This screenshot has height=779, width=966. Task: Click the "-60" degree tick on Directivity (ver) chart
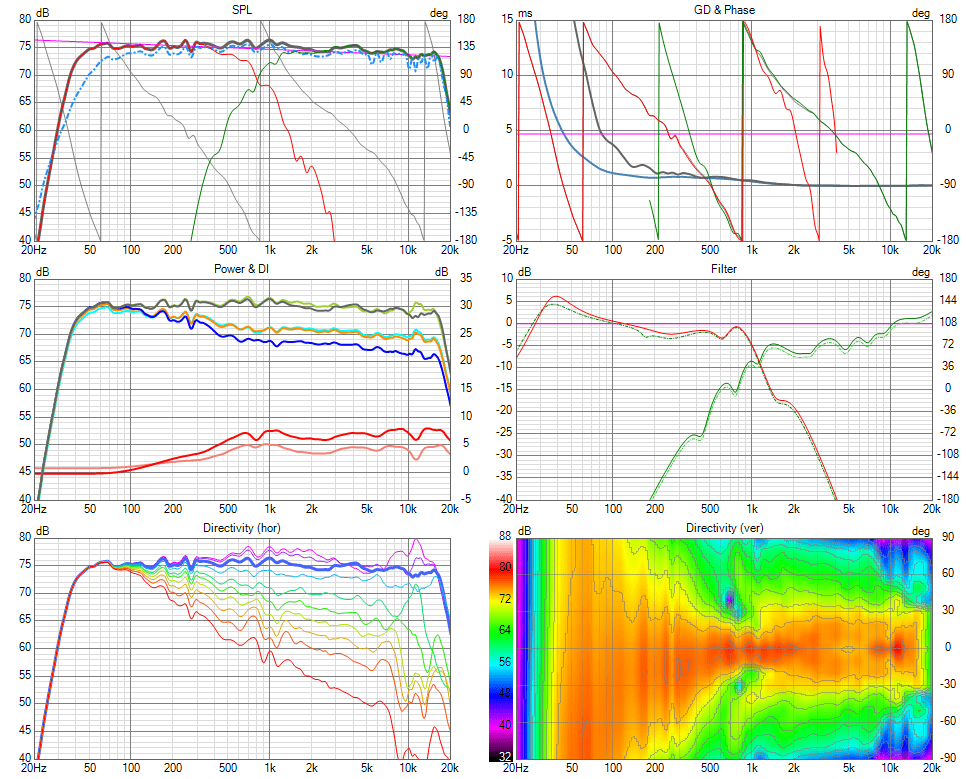948,720
